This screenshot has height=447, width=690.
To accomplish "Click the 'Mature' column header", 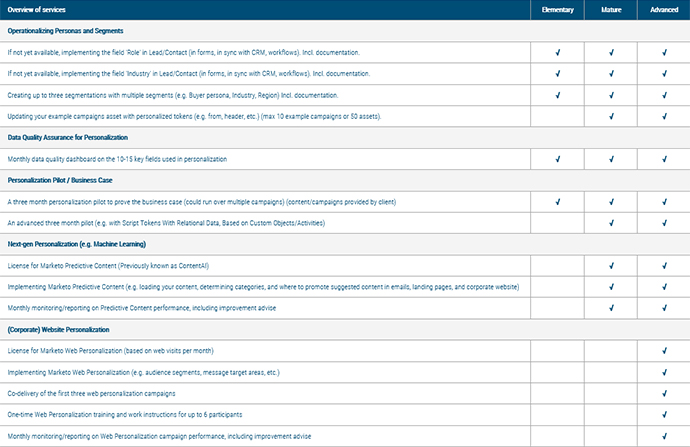I will 611,9.
